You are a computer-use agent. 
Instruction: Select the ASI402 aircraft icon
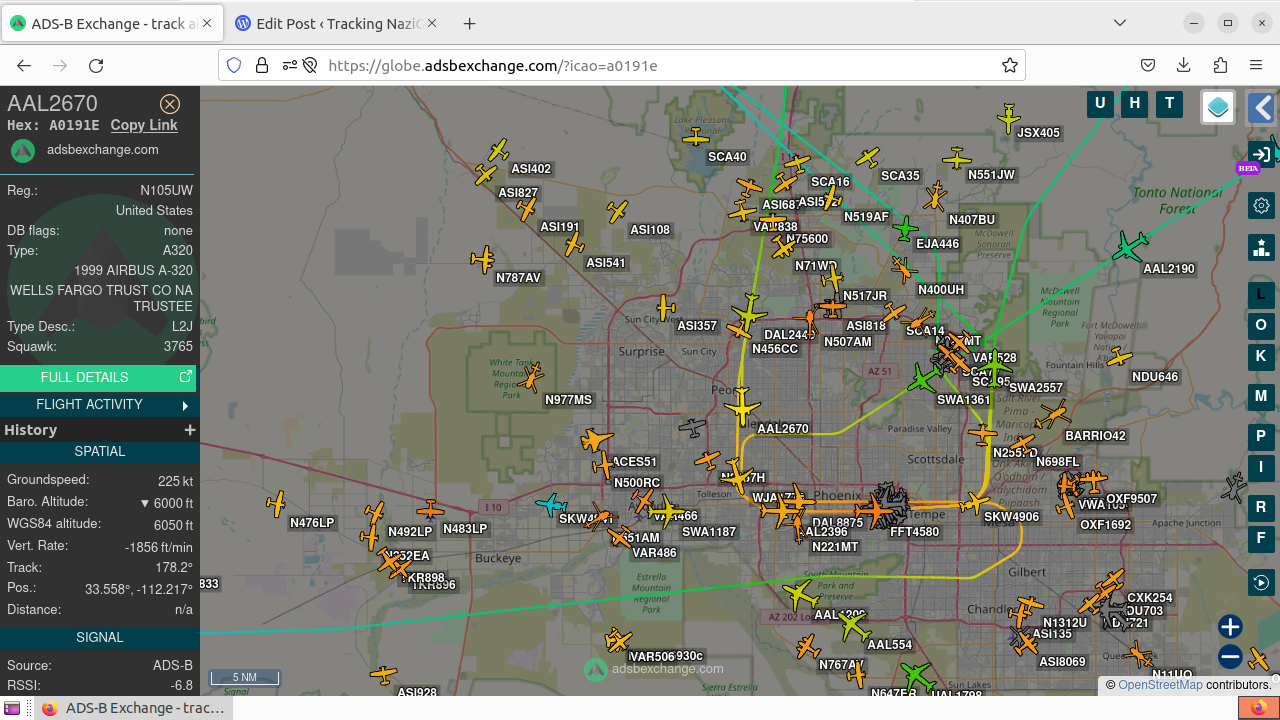(x=498, y=151)
